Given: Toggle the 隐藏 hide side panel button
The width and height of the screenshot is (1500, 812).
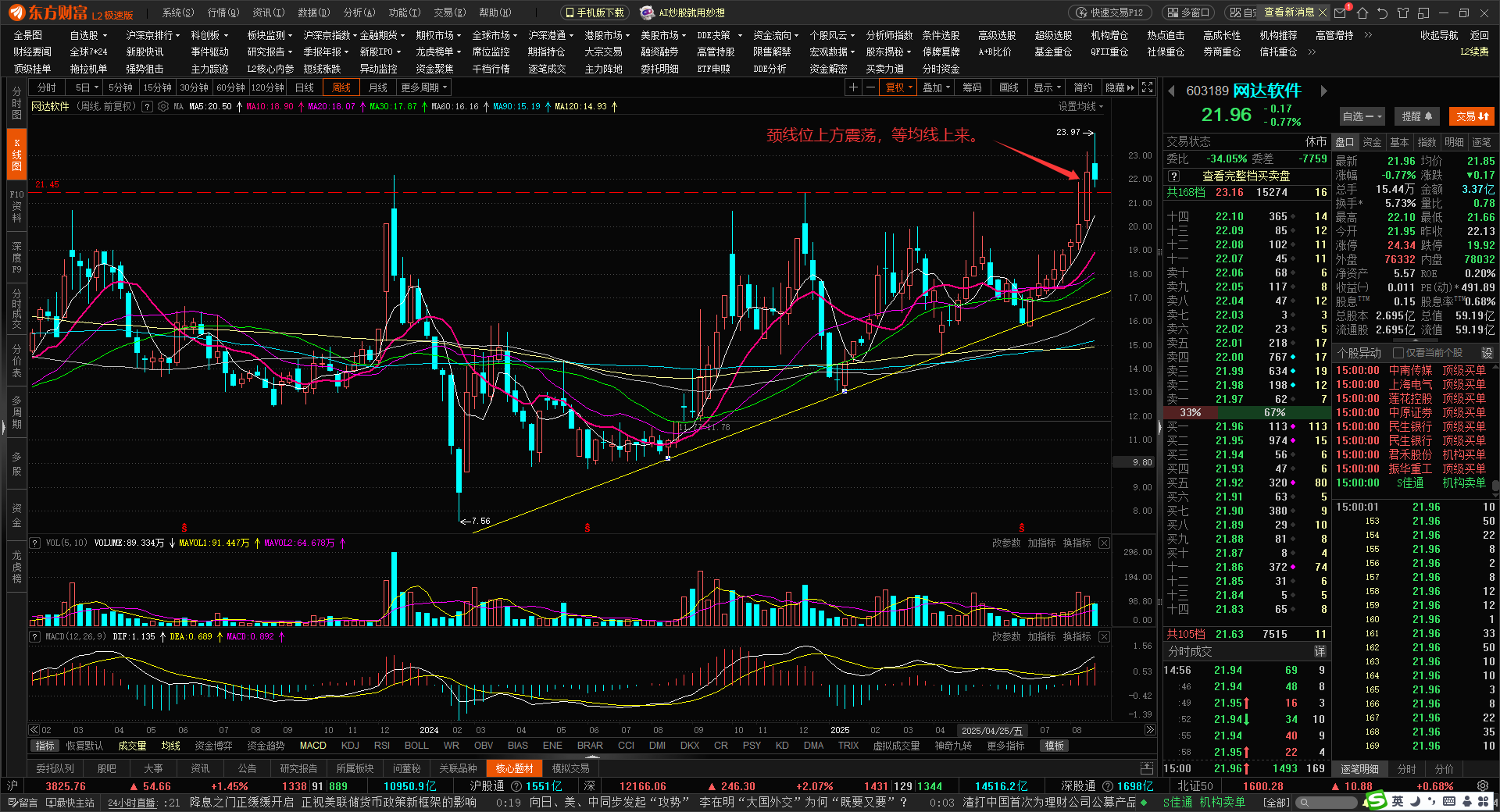Looking at the screenshot, I should [1120, 87].
